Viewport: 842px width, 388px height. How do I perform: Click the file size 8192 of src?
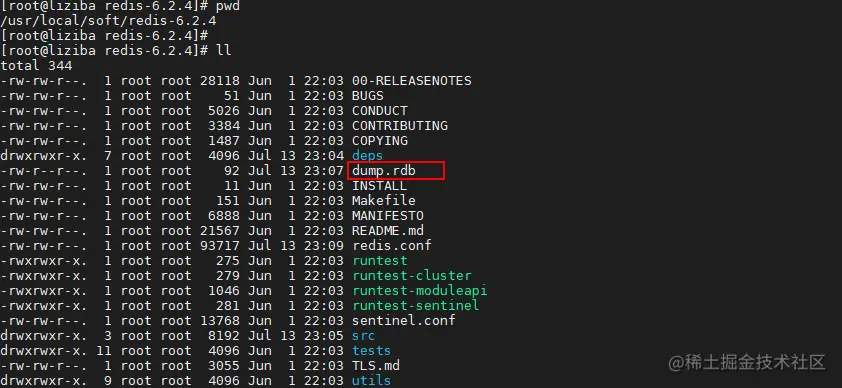click(x=223, y=336)
